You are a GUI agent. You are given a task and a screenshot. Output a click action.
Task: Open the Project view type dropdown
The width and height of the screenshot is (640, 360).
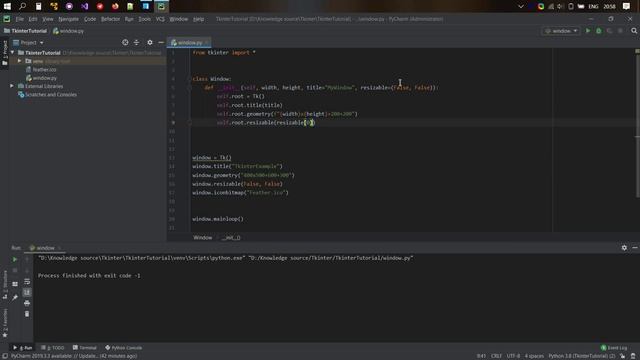pyautogui.click(x=28, y=42)
